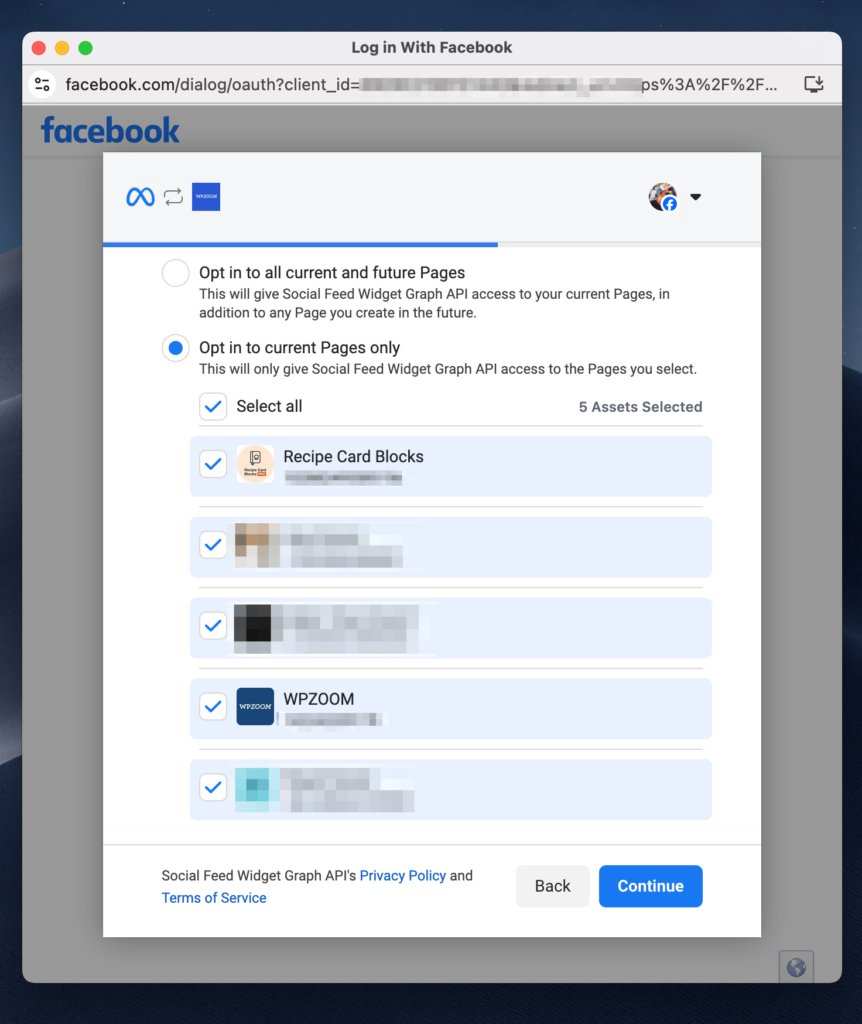Click the Meta infinity logo icon
The image size is (862, 1024).
pyautogui.click(x=140, y=197)
